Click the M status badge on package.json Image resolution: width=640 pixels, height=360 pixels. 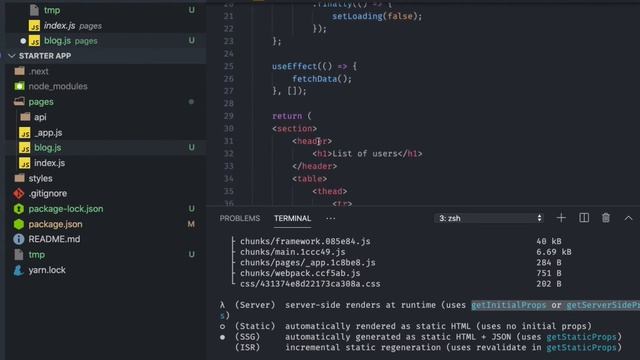pos(191,224)
